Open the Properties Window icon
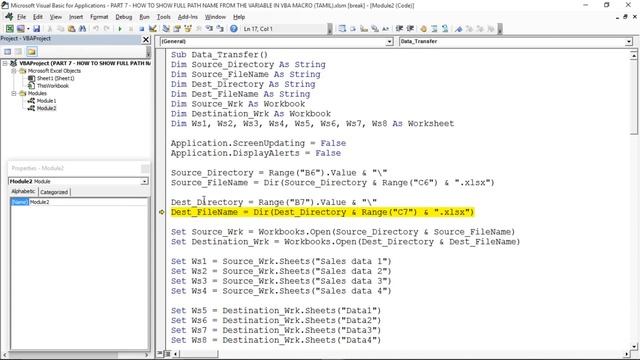This screenshot has width=640, height=360. coord(177,29)
